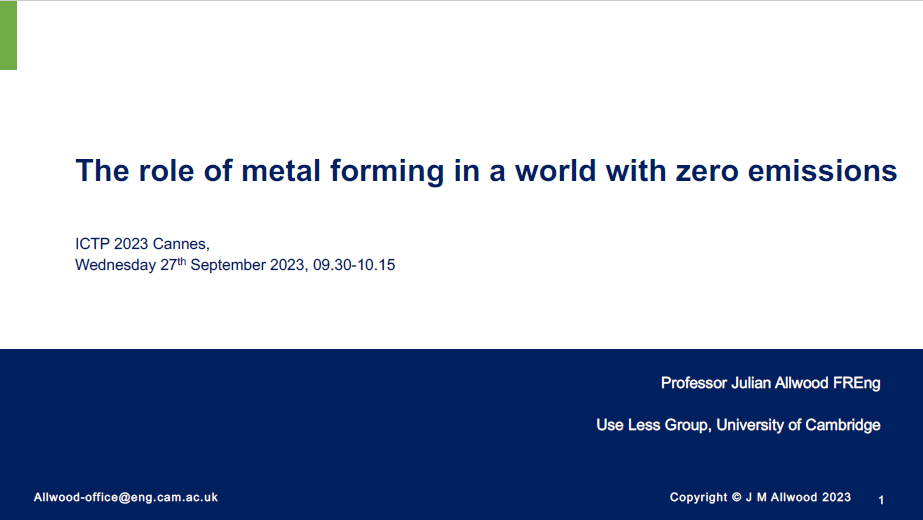The image size is (923, 520).
Task: Click "Use Less Group" text
Action: click(x=652, y=425)
